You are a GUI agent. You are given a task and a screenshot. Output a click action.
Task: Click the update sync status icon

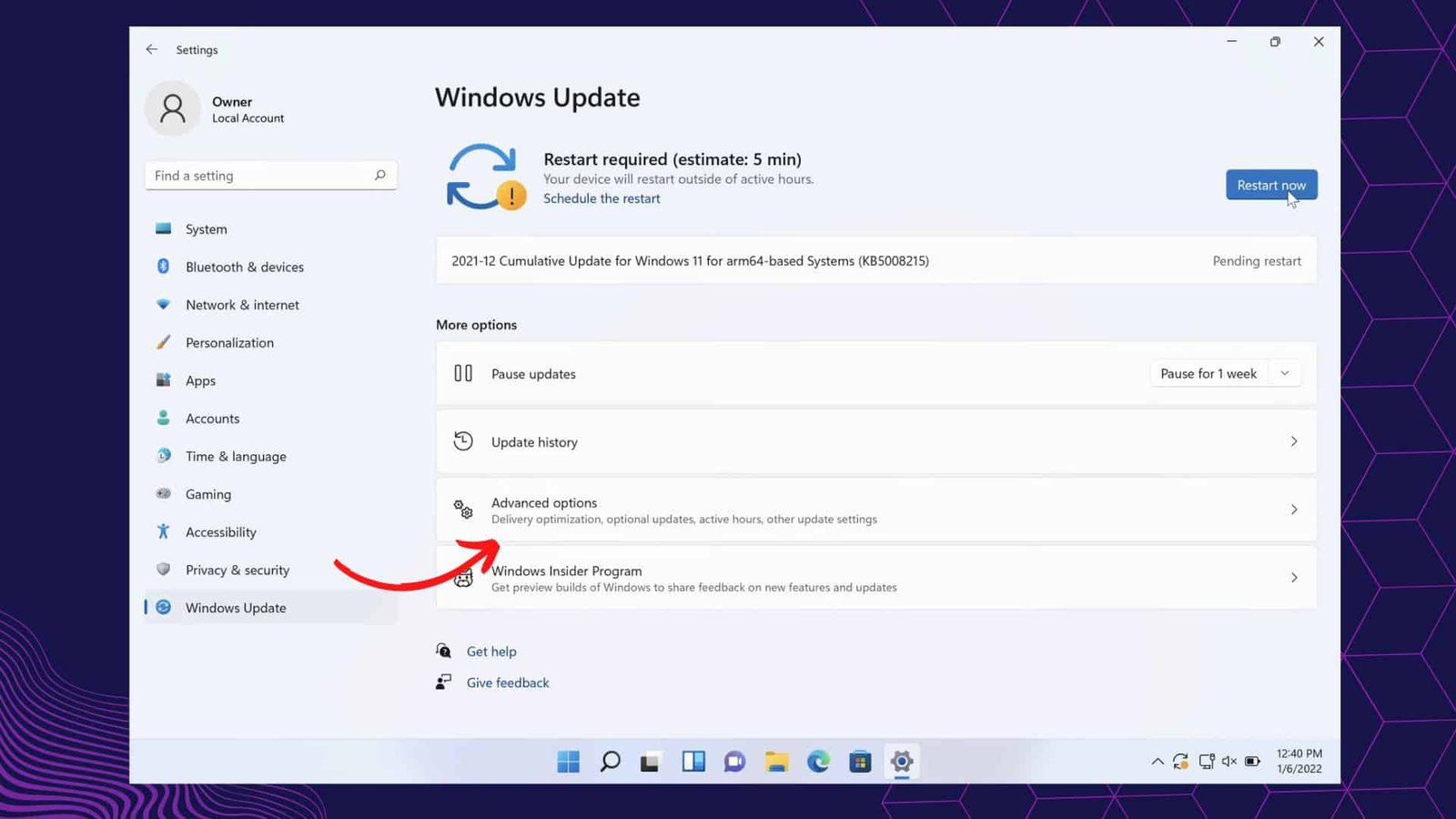click(486, 177)
